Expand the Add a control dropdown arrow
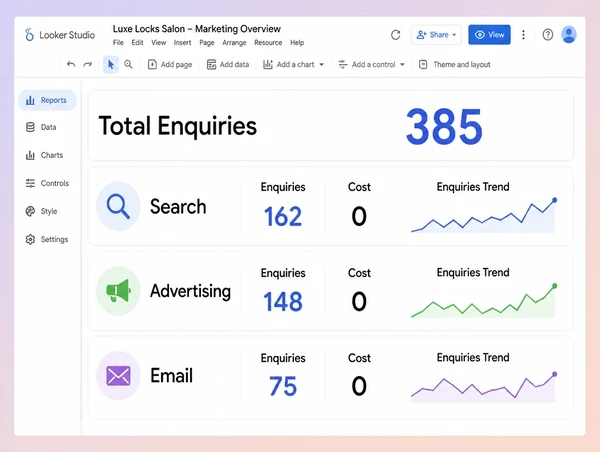Screen dimensions: 600x452 coord(402,65)
